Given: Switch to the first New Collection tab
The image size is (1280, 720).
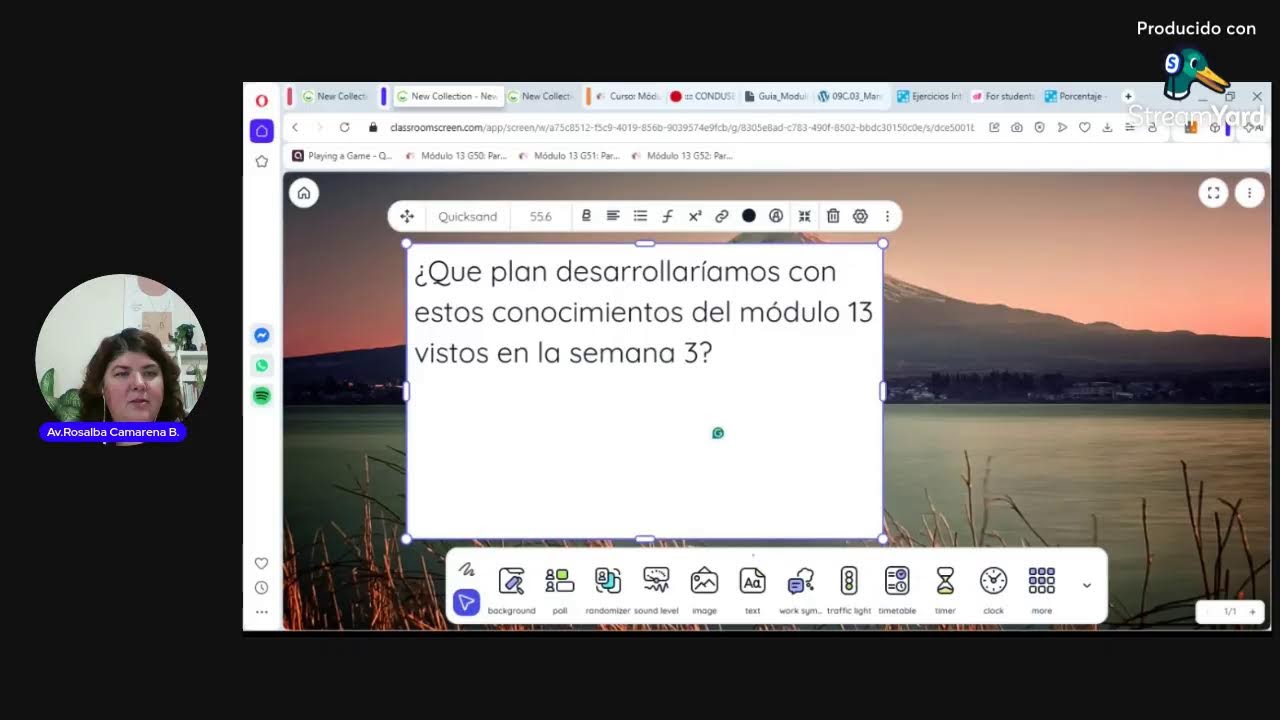Looking at the screenshot, I should [x=334, y=96].
